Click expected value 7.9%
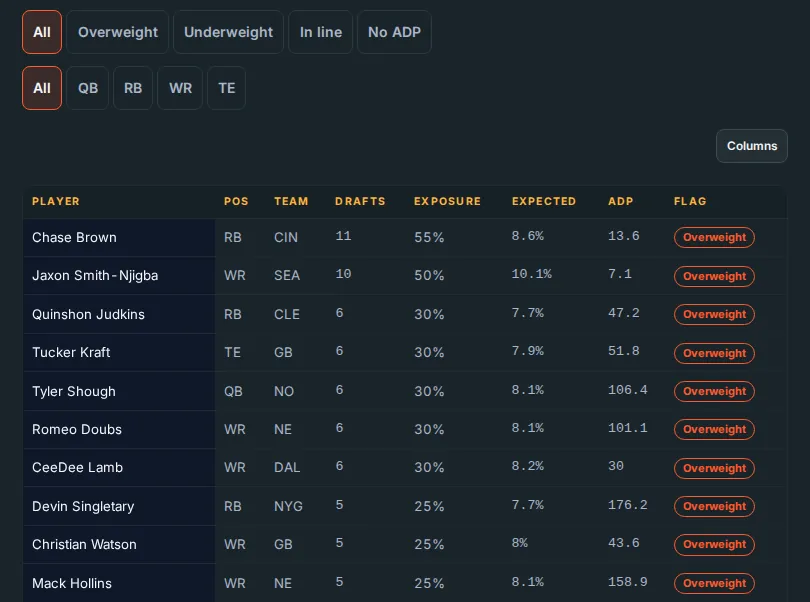 (x=527, y=351)
